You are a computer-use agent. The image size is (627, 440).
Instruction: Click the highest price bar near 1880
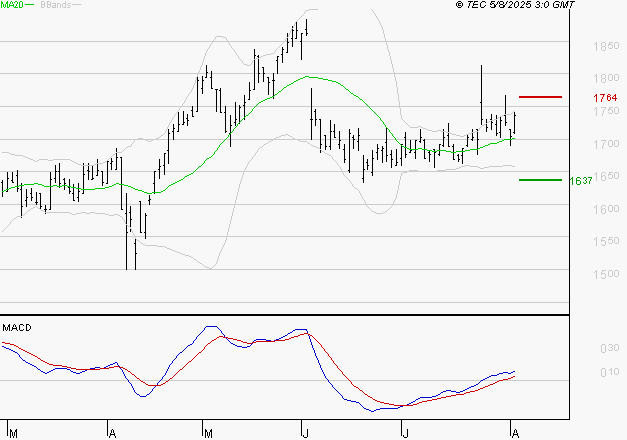pyautogui.click(x=304, y=25)
